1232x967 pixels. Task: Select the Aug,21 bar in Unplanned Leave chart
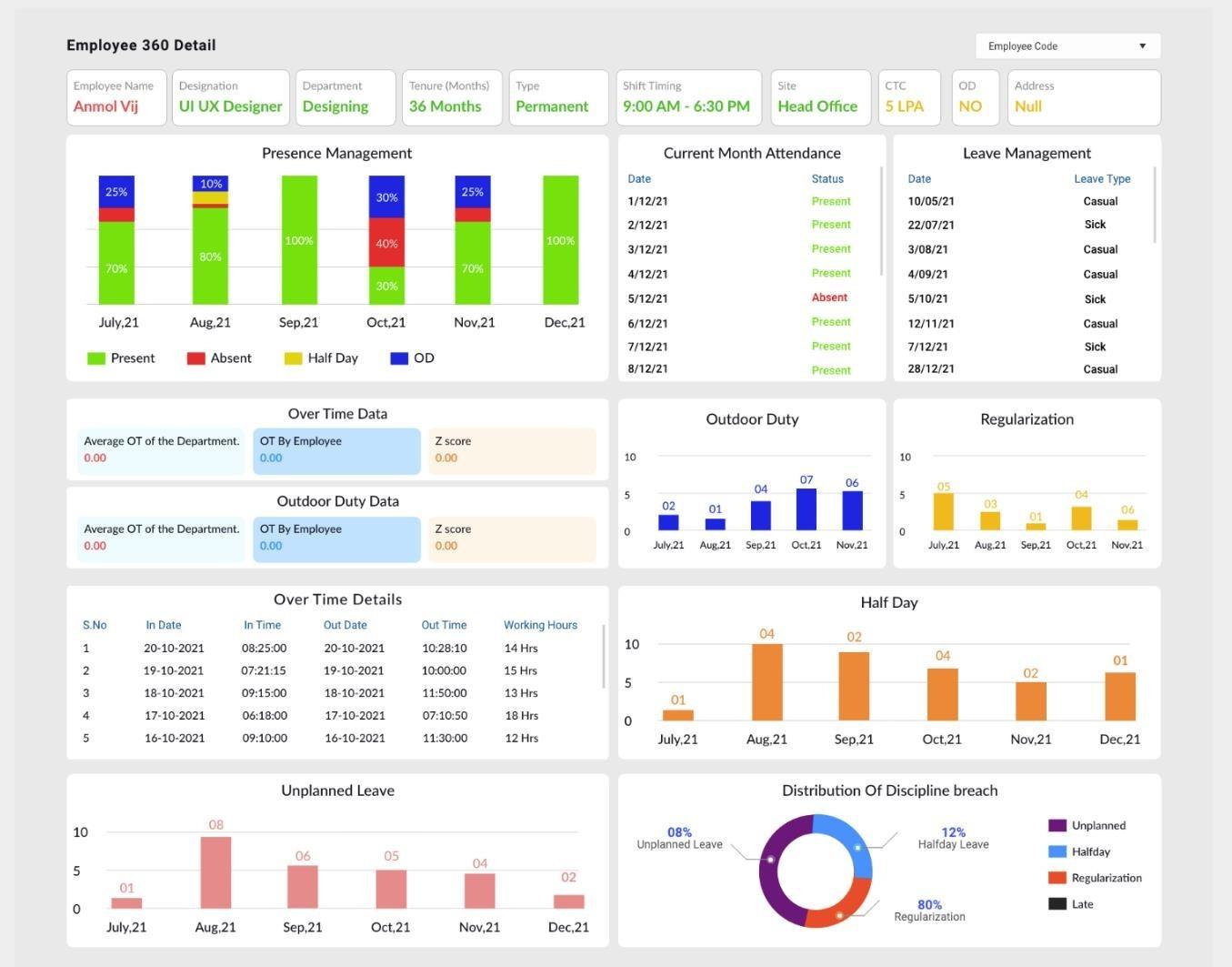(x=215, y=872)
